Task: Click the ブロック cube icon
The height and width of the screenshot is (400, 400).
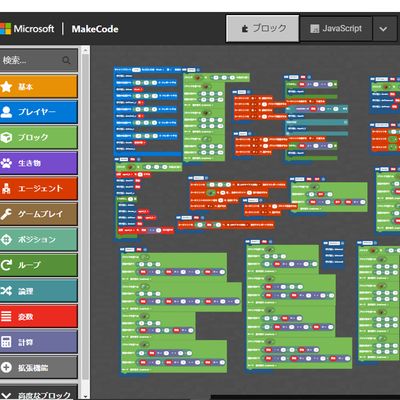Action: pyautogui.click(x=6, y=137)
